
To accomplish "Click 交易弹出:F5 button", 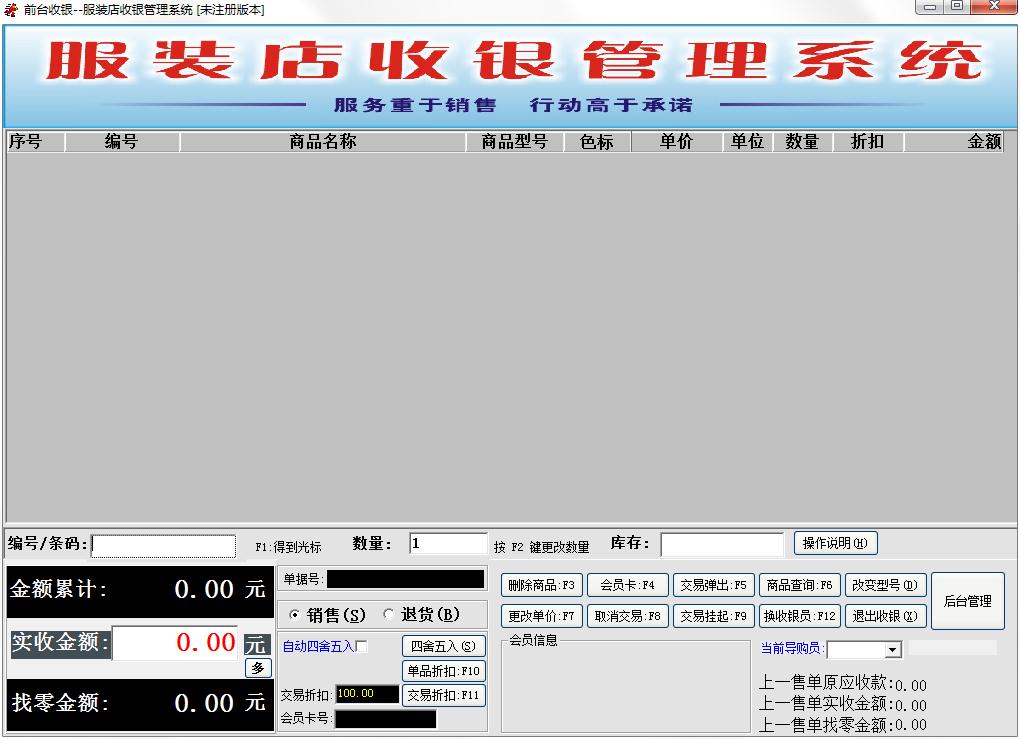I will [713, 585].
